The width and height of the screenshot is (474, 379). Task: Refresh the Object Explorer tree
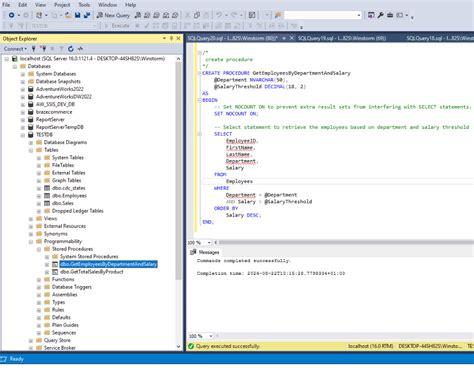point(71,49)
